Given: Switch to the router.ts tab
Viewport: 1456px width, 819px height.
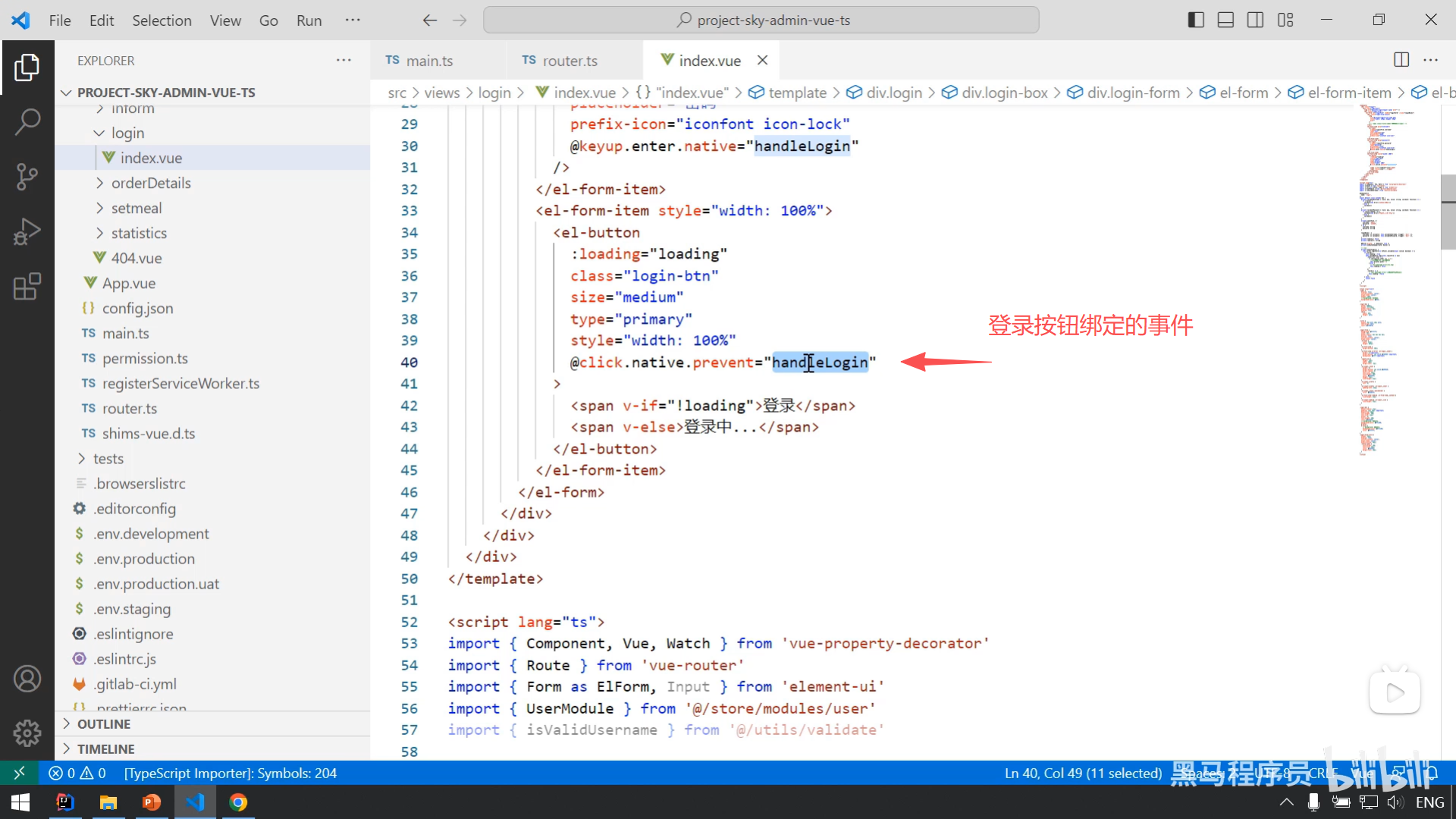Looking at the screenshot, I should point(569,61).
